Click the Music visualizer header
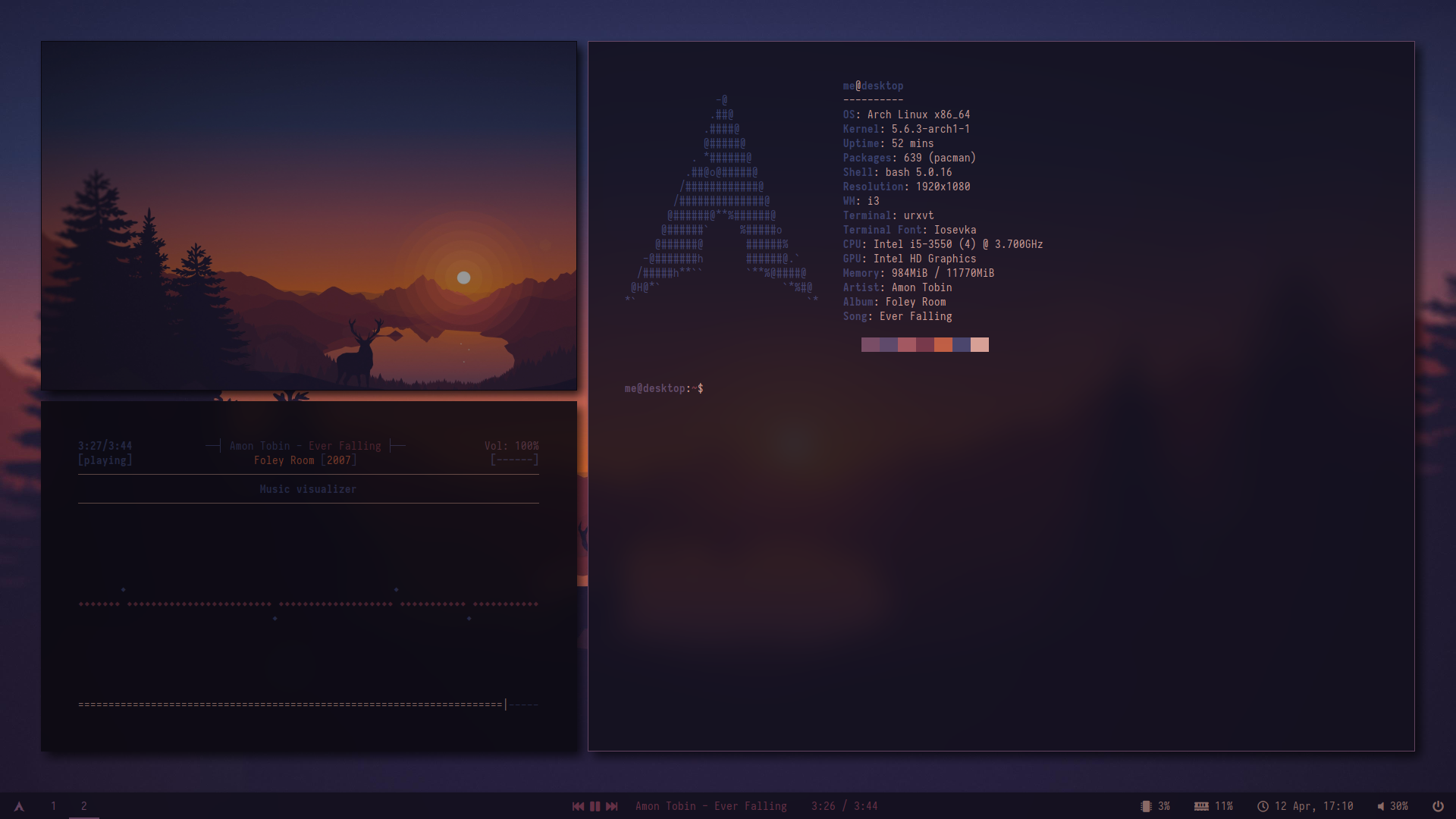1456x819 pixels. [308, 489]
